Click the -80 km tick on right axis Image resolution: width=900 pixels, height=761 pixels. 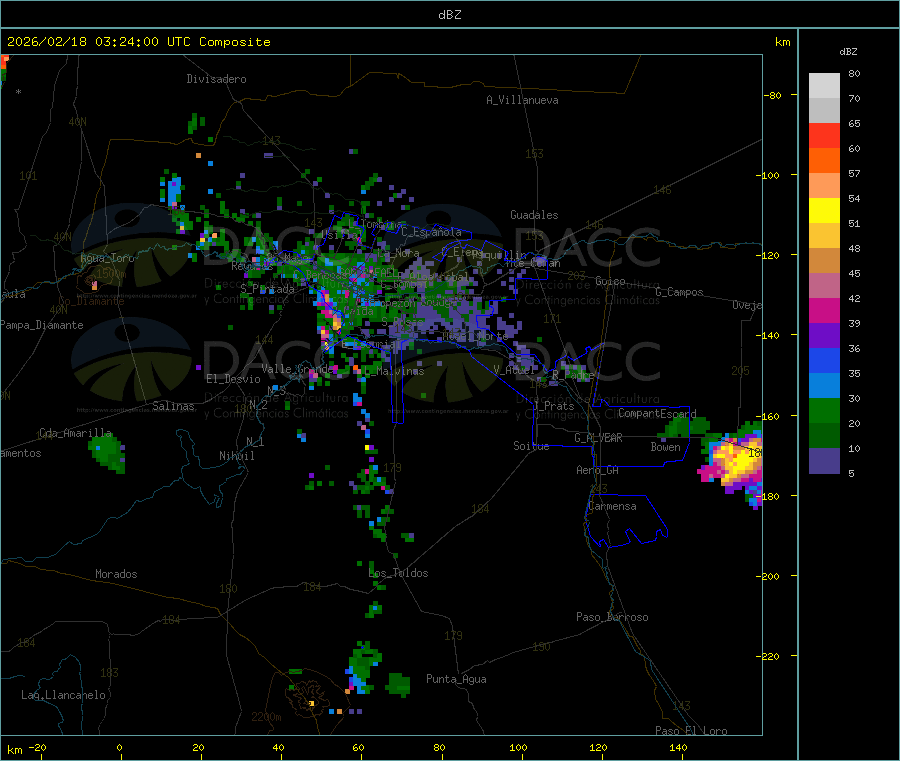click(x=772, y=95)
